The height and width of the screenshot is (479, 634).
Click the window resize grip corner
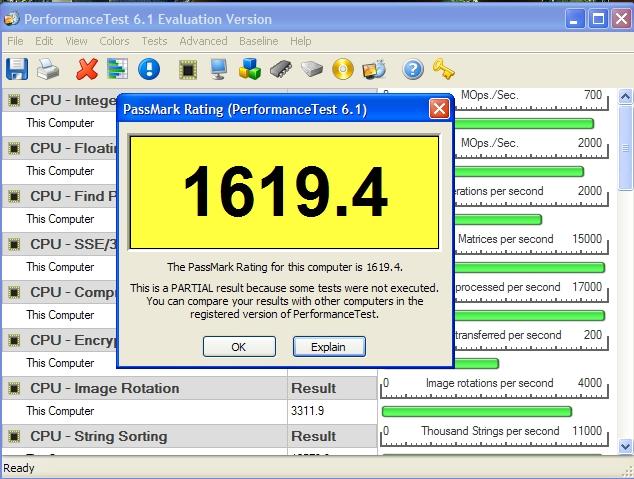pos(628,471)
